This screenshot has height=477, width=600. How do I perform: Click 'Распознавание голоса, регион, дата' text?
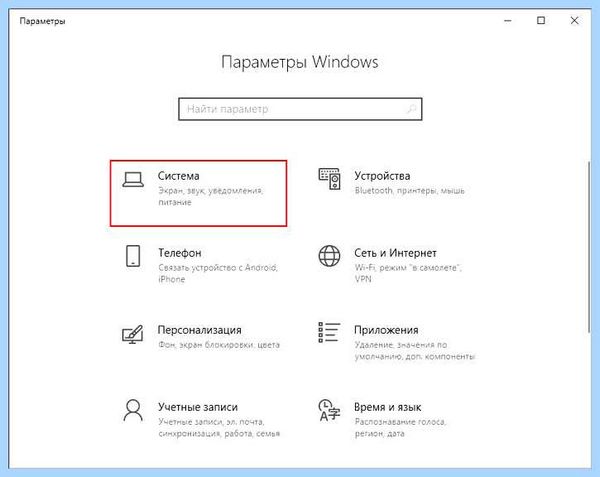click(x=400, y=428)
